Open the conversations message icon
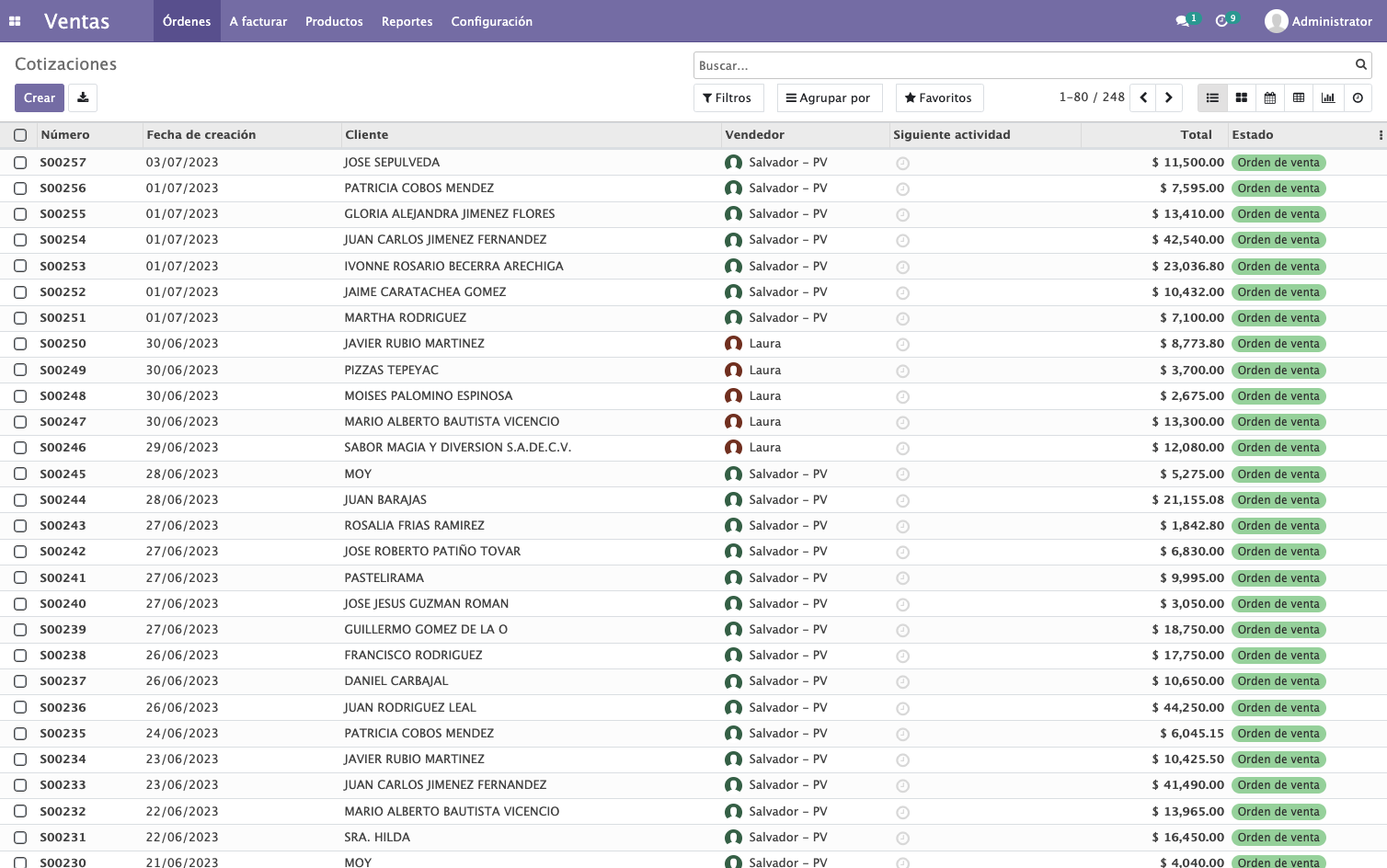The width and height of the screenshot is (1387, 868). tap(1183, 21)
